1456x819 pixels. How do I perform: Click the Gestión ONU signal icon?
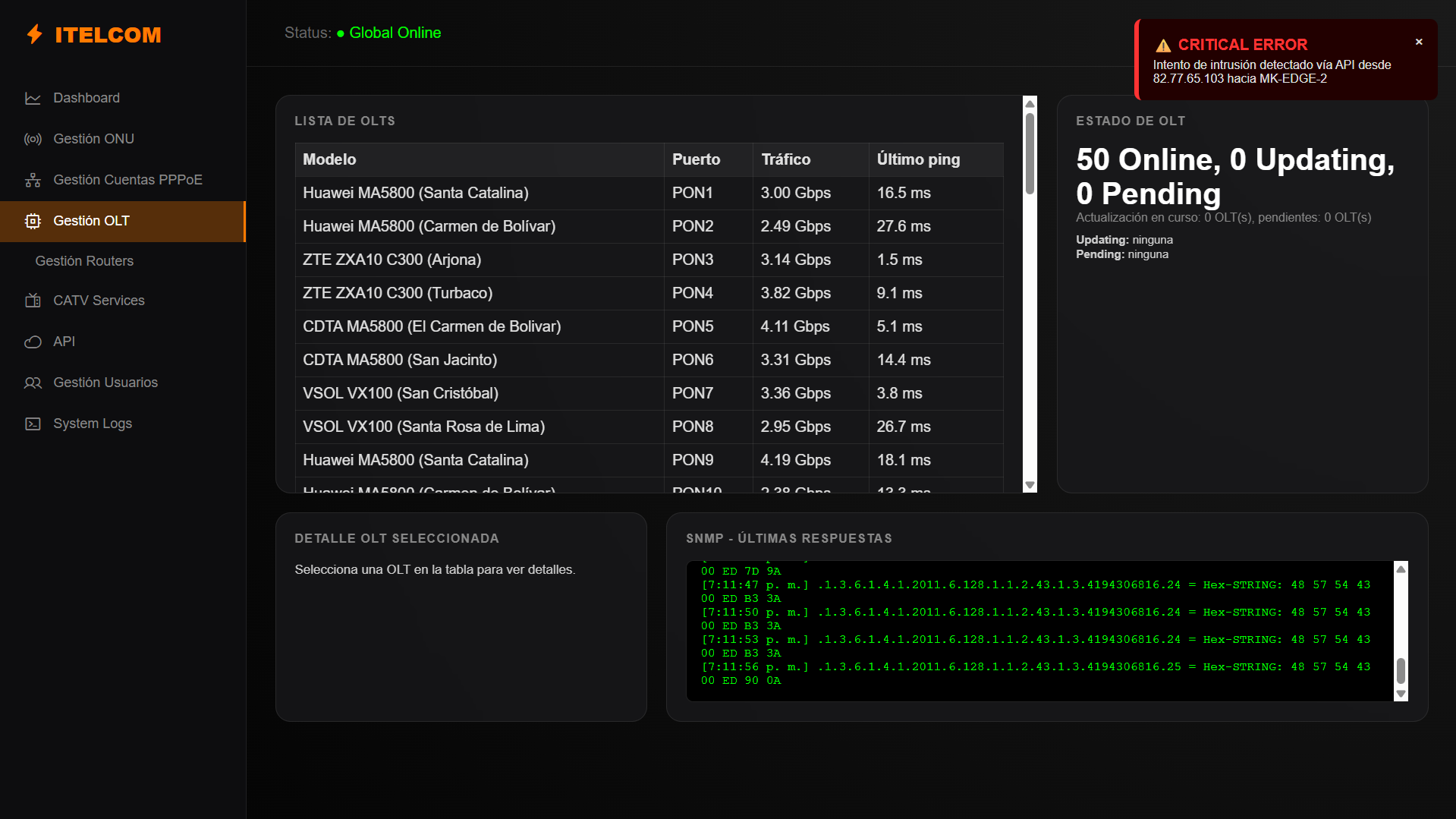[33, 139]
